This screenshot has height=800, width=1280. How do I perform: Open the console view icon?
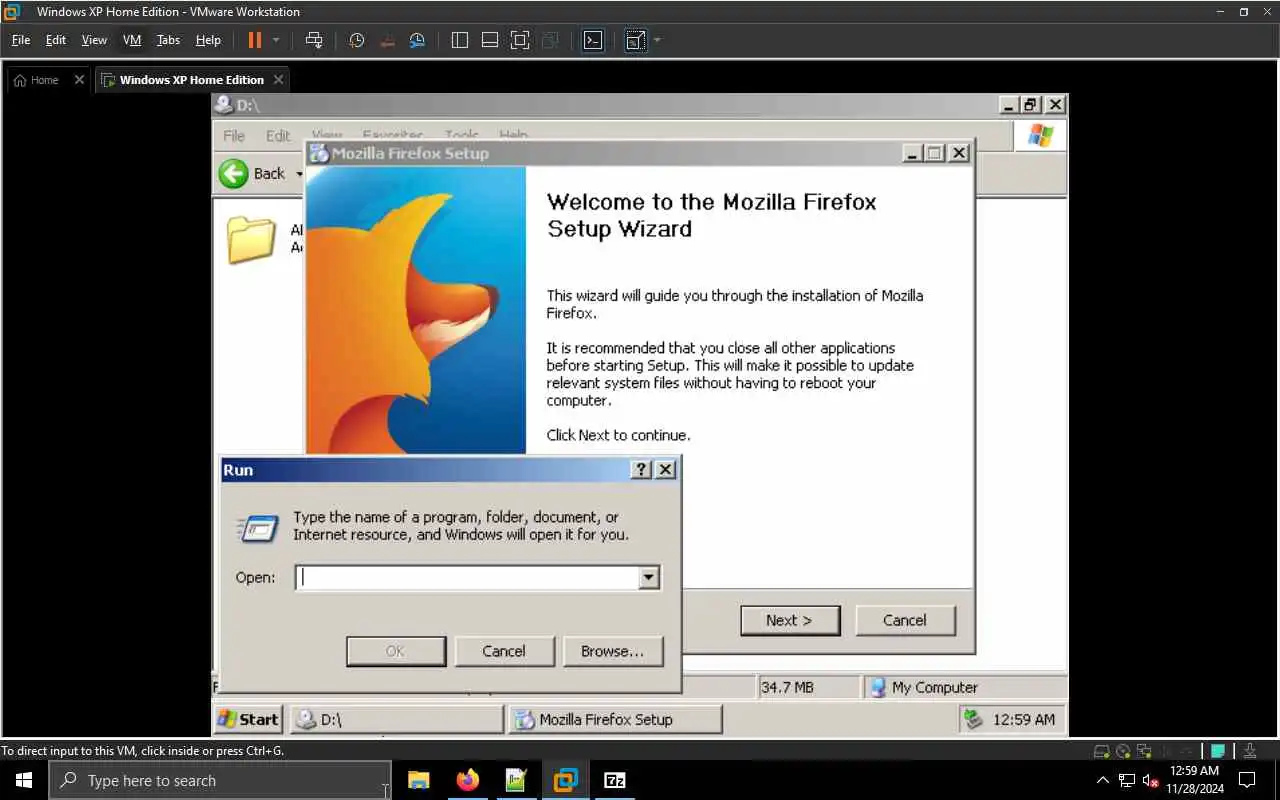pyautogui.click(x=593, y=40)
